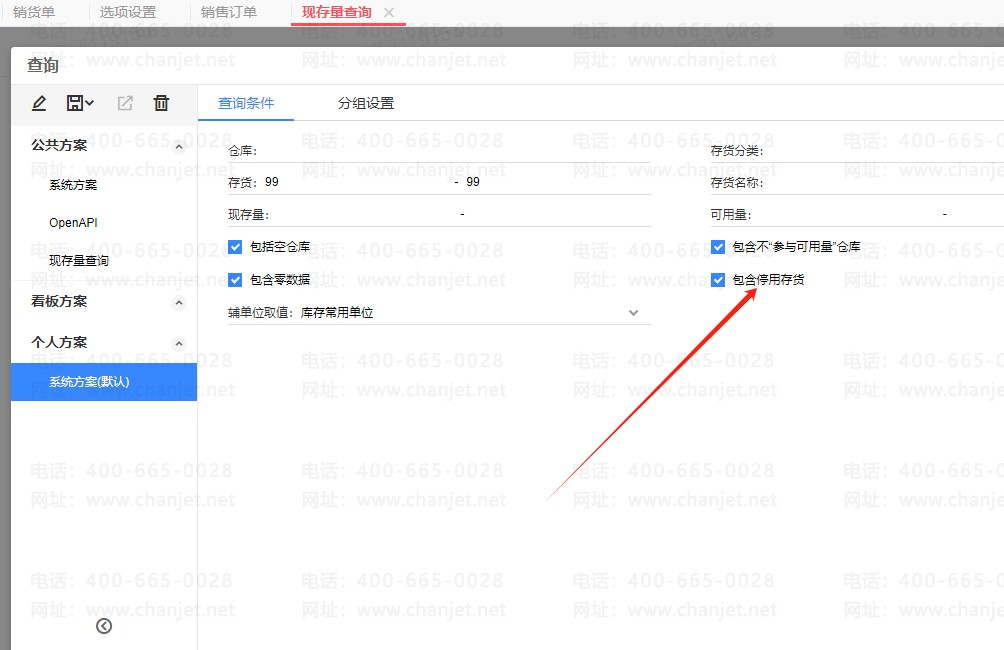The width and height of the screenshot is (1004, 650).
Task: Close the 现存量查询 tab
Action: (389, 12)
